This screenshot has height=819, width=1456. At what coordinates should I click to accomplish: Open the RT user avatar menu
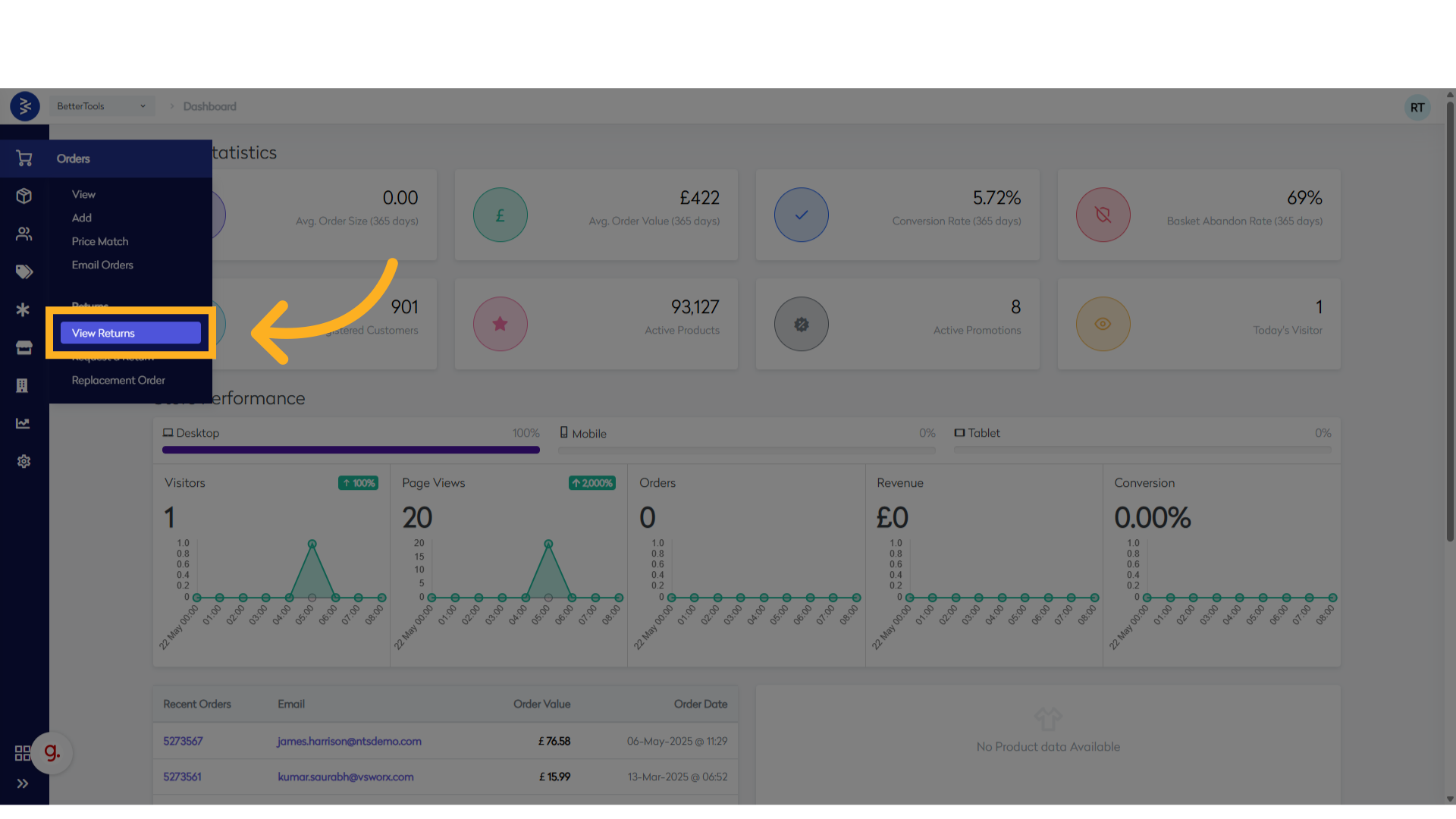point(1417,108)
